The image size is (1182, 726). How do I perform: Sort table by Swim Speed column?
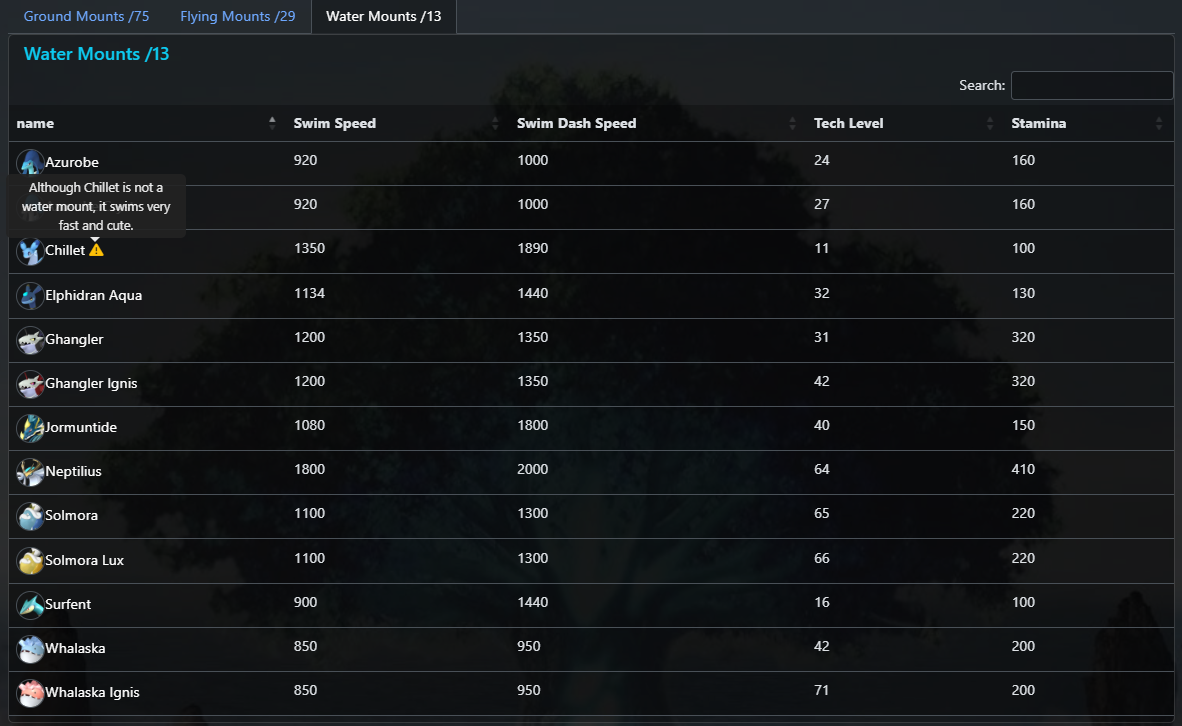(x=397, y=124)
